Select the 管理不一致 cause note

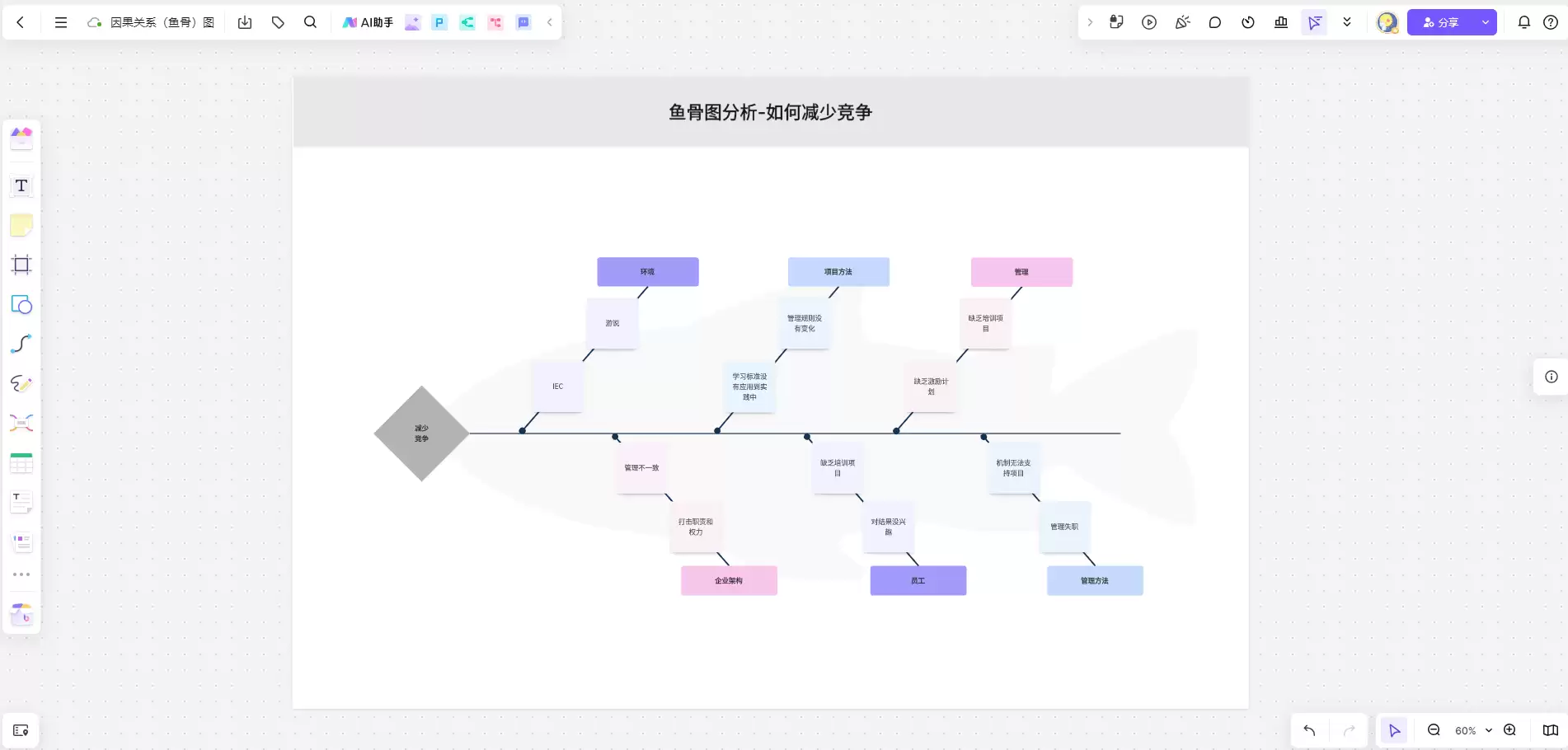click(641, 468)
